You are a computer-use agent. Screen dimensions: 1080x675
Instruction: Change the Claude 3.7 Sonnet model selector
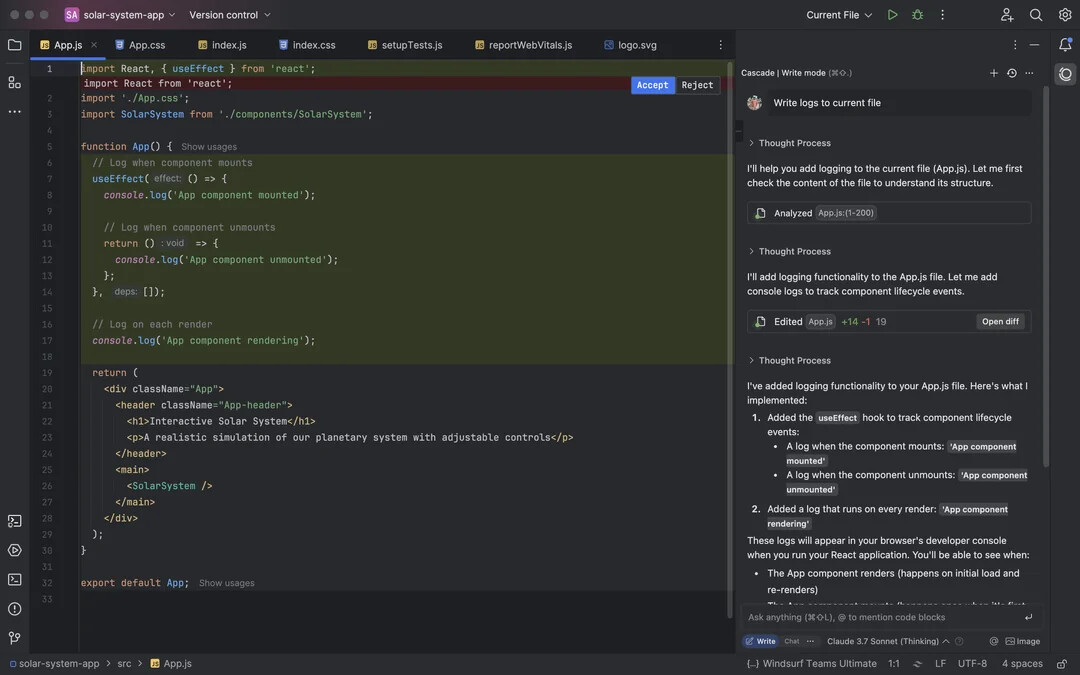click(x=888, y=641)
